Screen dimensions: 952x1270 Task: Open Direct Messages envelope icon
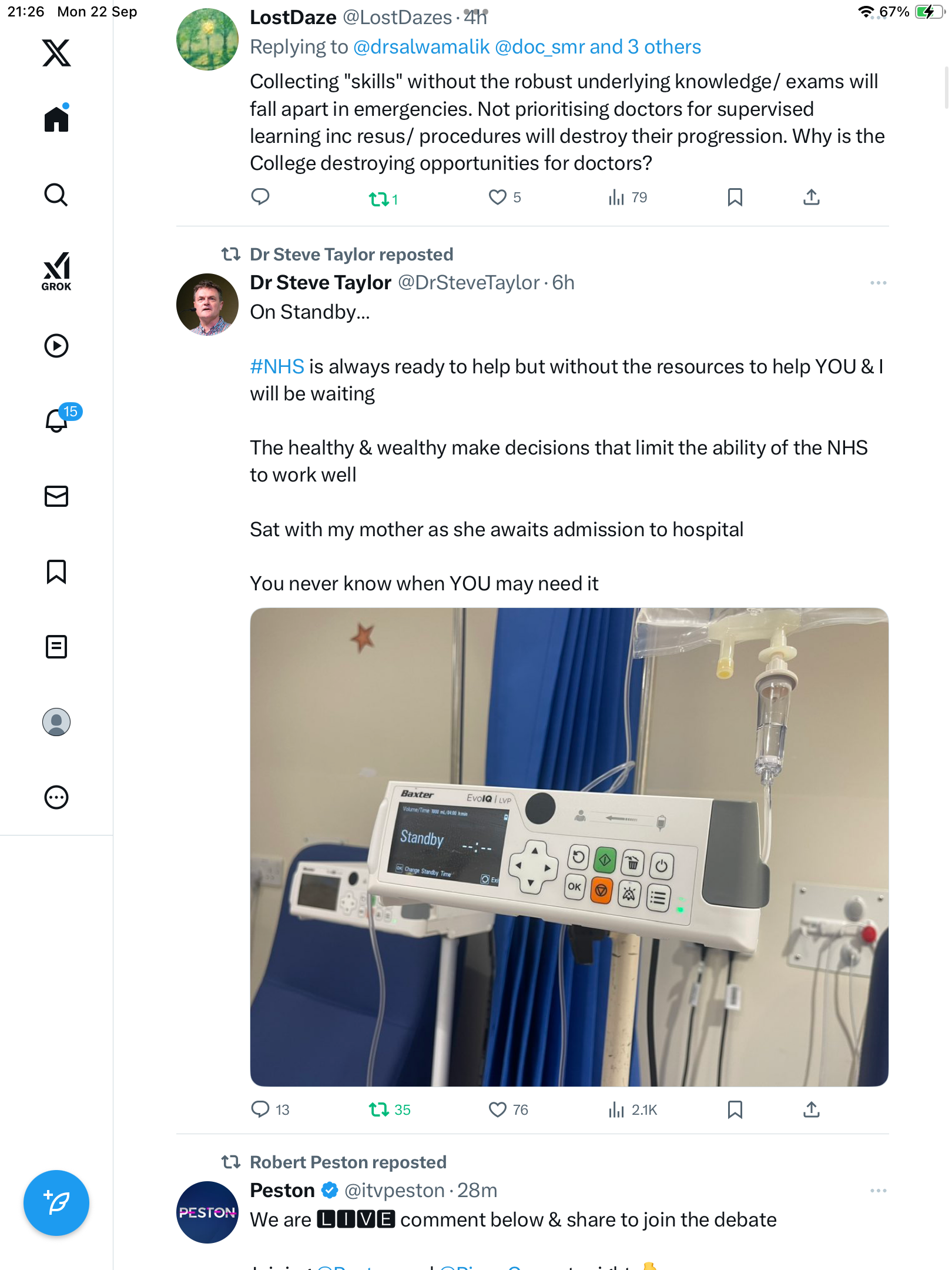coord(56,496)
